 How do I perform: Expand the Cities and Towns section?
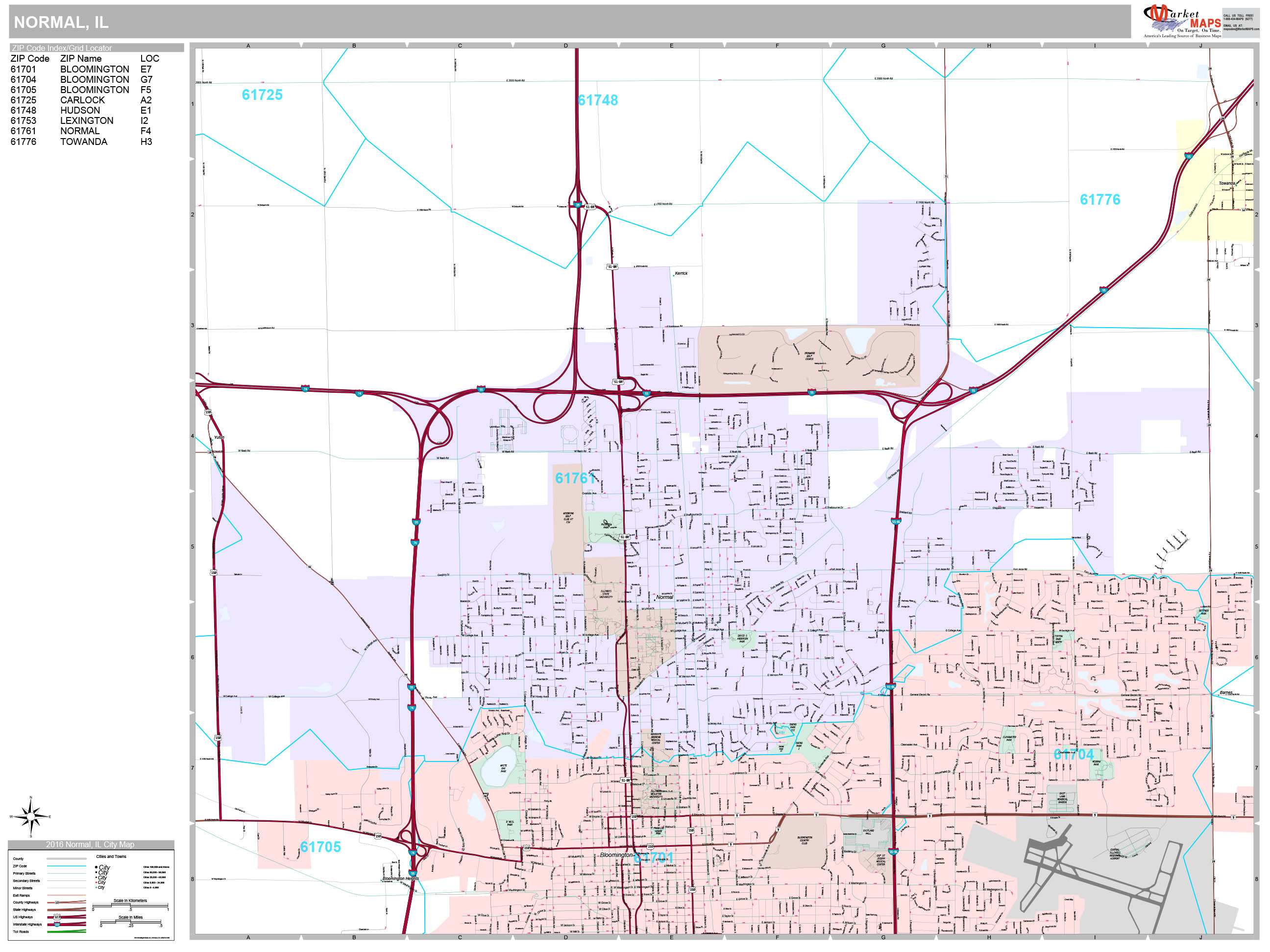click(111, 857)
